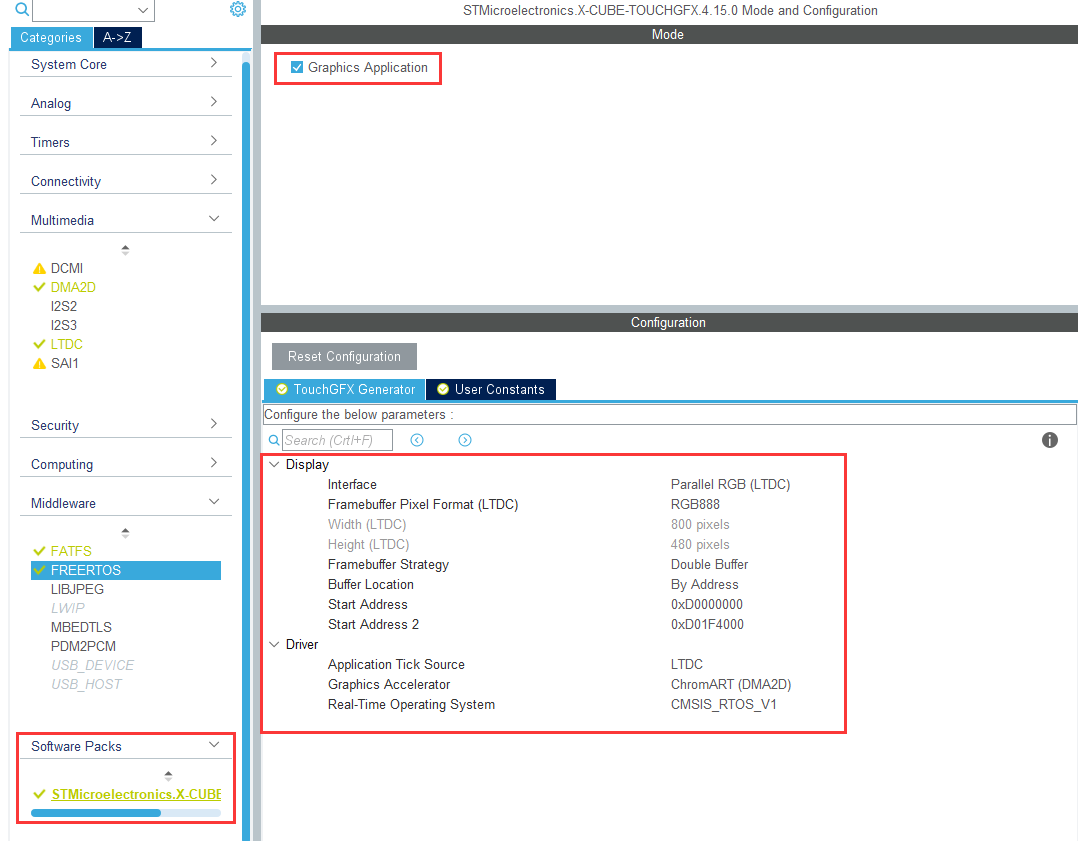Open the User Constants tab

[x=491, y=390]
